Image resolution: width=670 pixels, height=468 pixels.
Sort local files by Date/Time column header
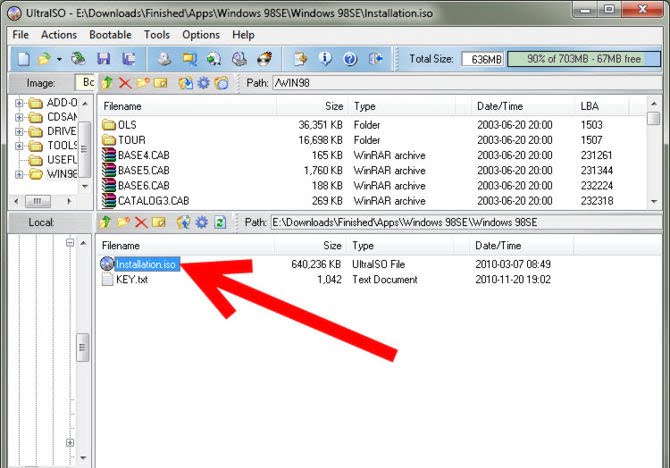[498, 245]
